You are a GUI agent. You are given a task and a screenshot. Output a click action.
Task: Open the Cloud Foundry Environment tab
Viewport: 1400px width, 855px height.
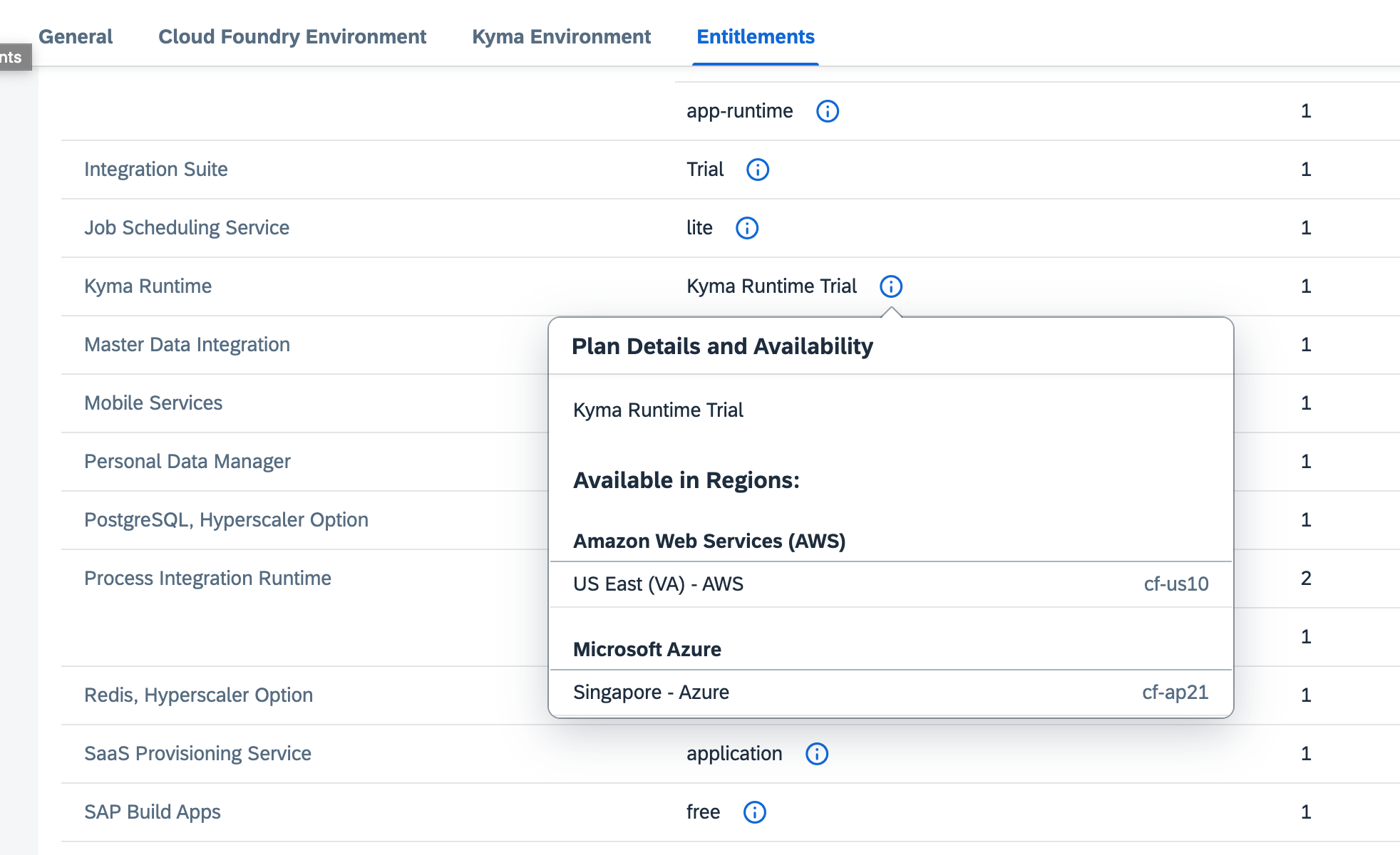point(292,37)
